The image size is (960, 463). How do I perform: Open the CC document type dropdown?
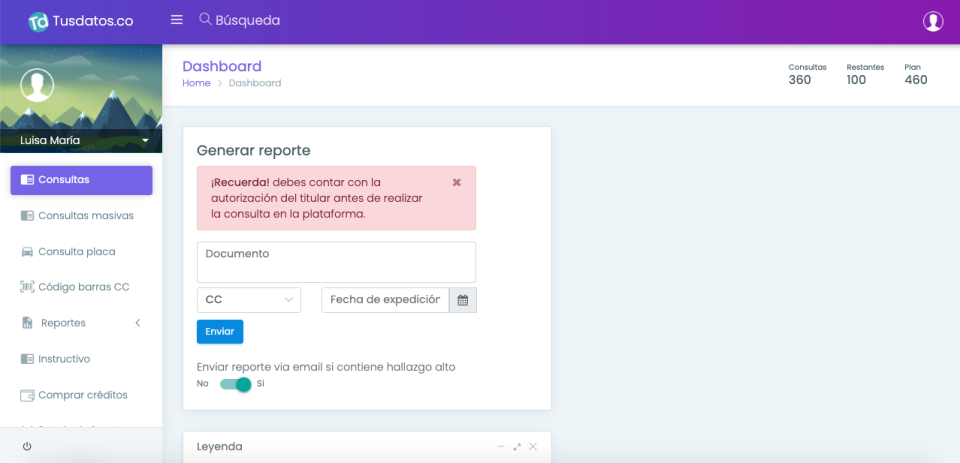[x=249, y=300]
